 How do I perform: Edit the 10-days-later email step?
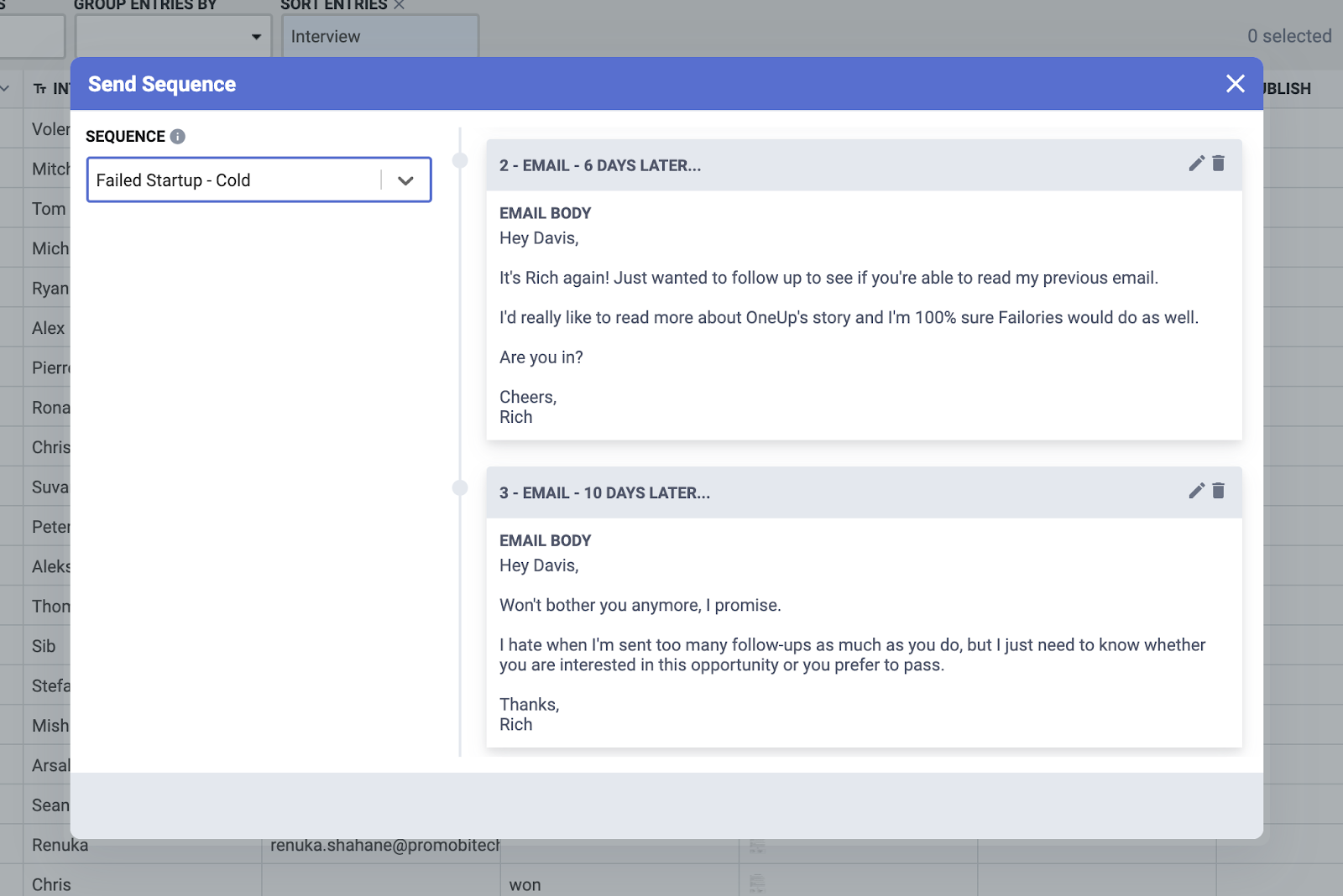(1195, 492)
